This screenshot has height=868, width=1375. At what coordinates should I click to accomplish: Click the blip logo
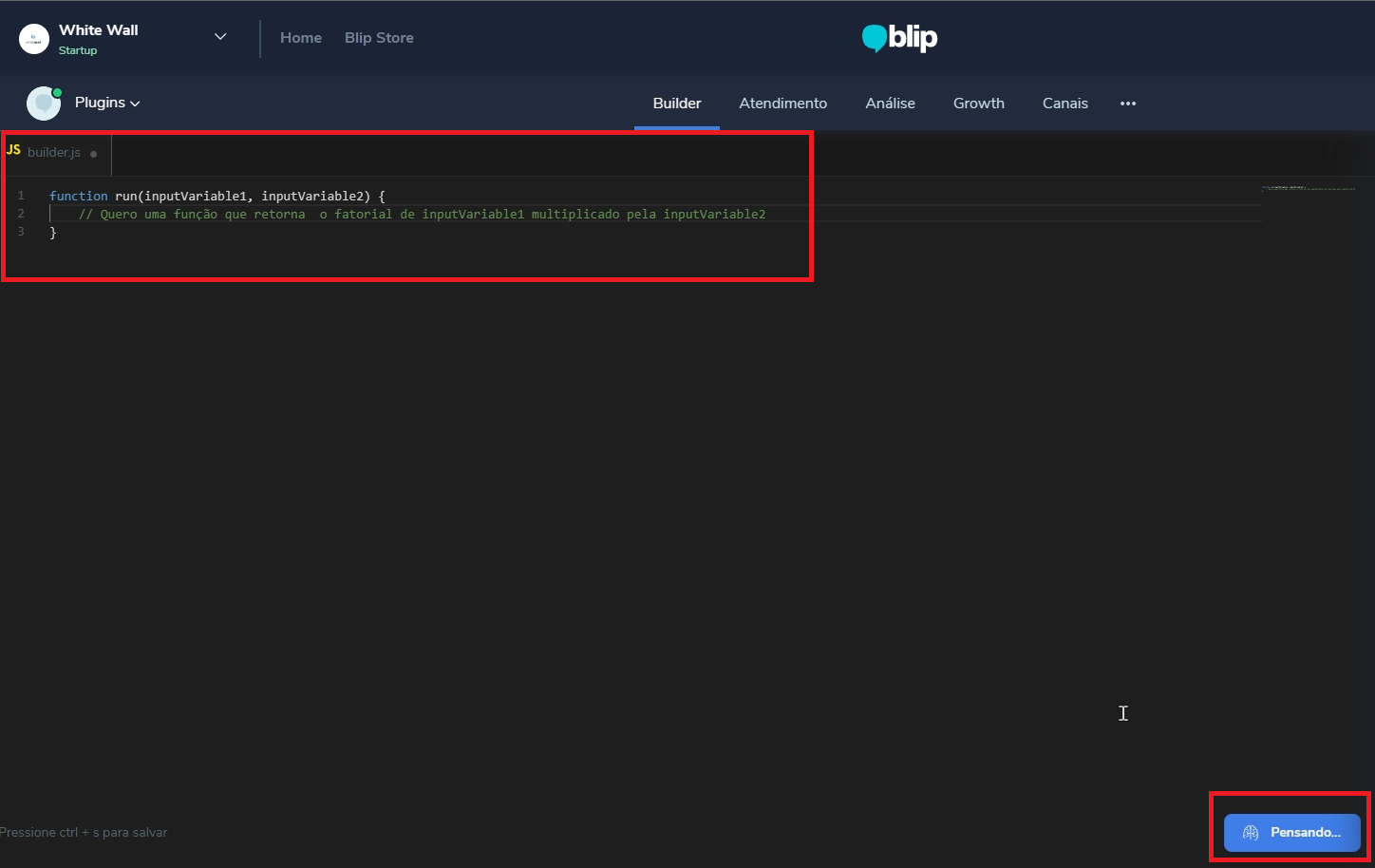coord(899,38)
